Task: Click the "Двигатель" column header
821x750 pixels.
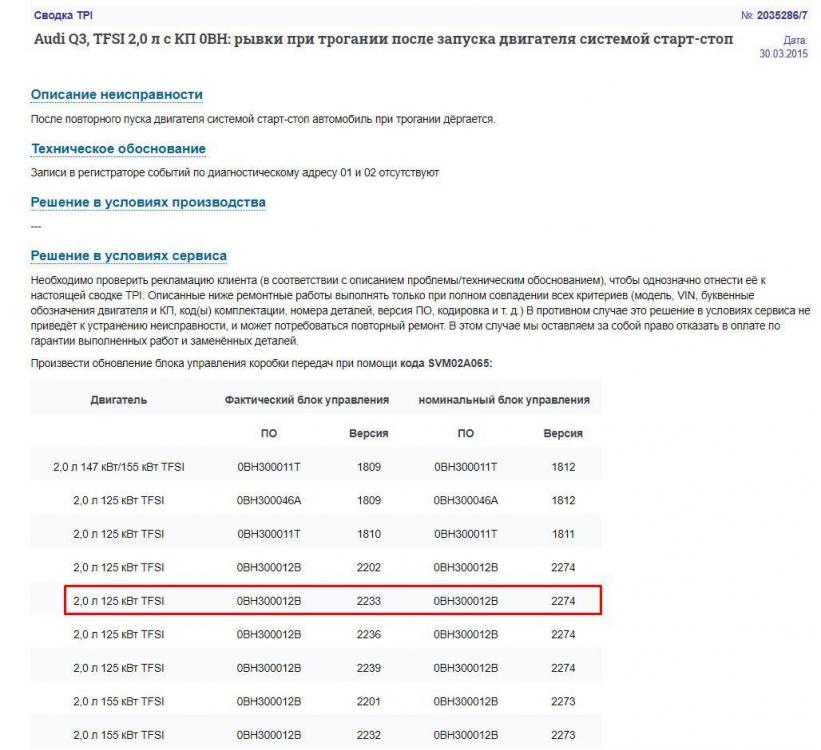Action: click(x=118, y=400)
